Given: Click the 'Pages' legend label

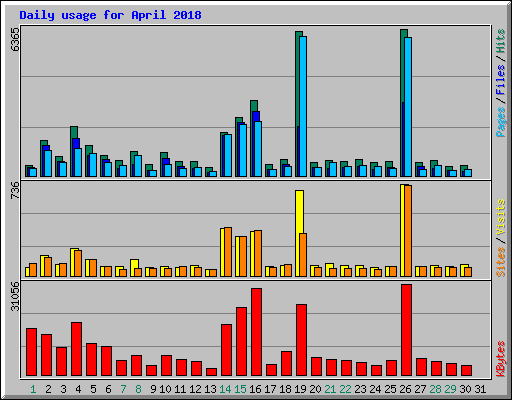Looking at the screenshot, I should tap(500, 122).
